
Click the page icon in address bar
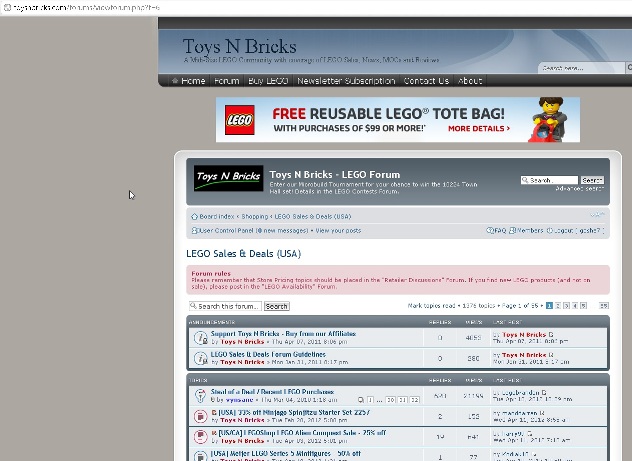(7, 7)
